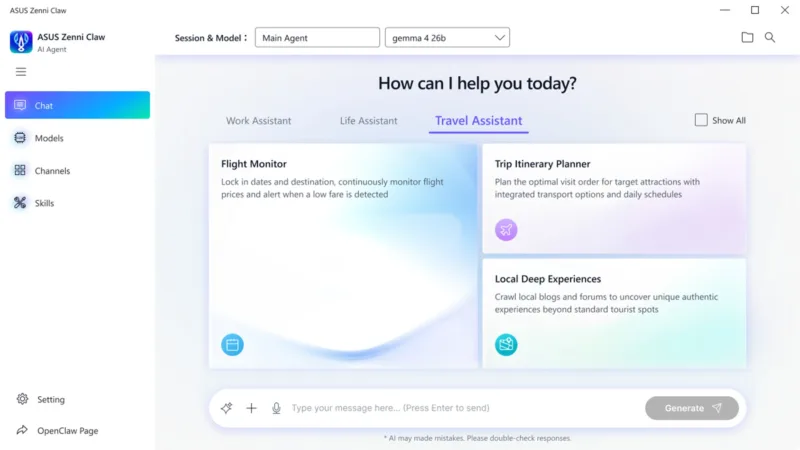
Task: Click the 'AI may made mistakes' disclaimer text
Action: pyautogui.click(x=477, y=438)
